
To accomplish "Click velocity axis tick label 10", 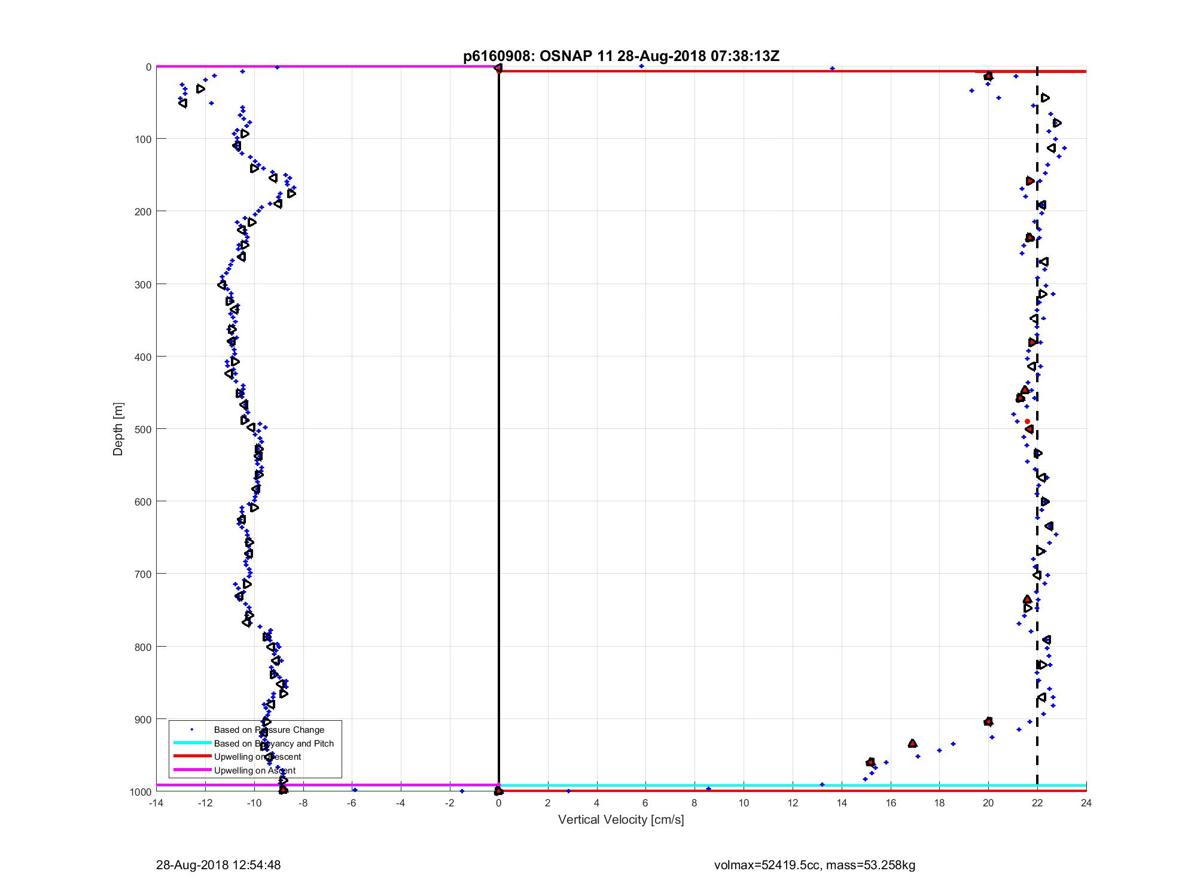I will pyautogui.click(x=743, y=802).
